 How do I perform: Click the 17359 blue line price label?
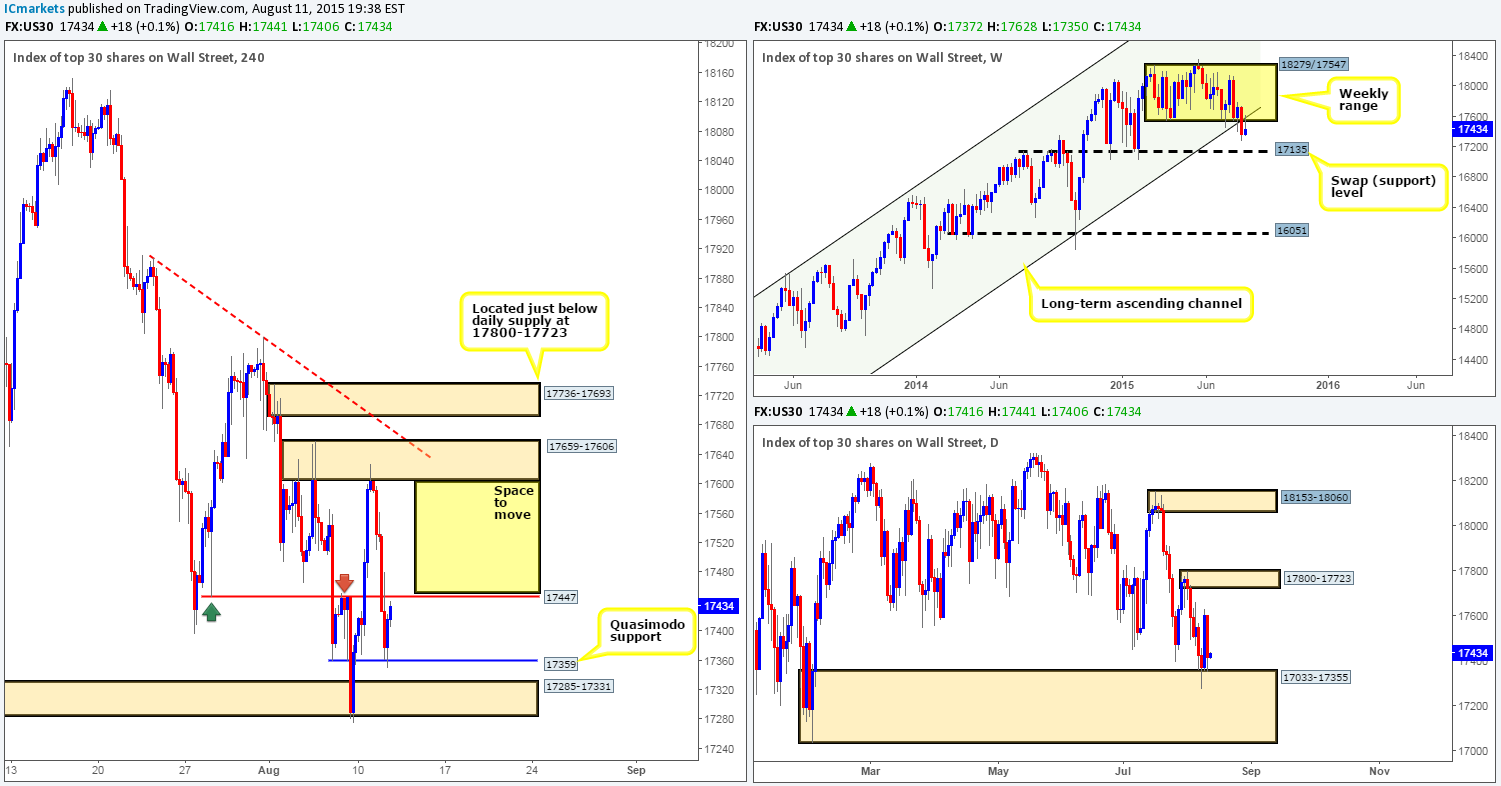coord(559,663)
